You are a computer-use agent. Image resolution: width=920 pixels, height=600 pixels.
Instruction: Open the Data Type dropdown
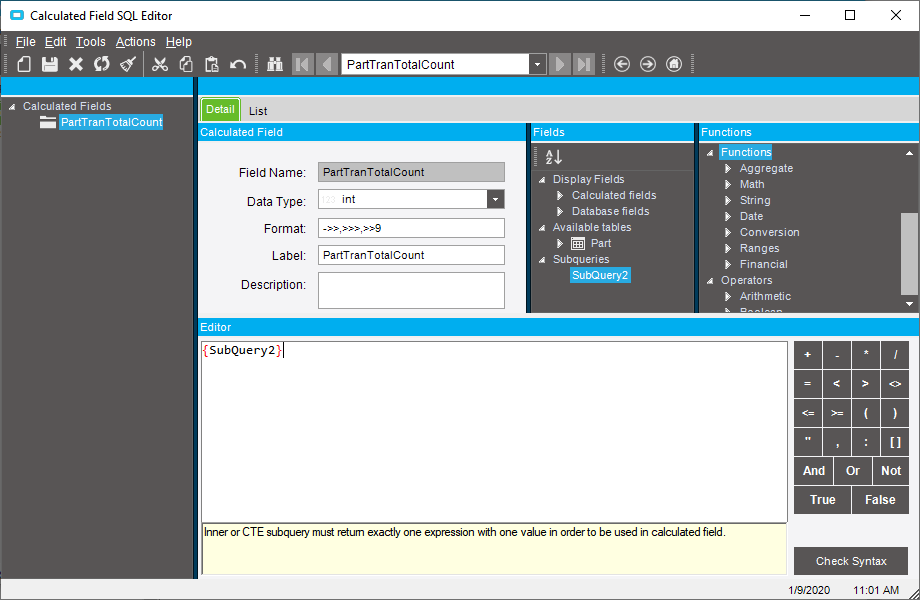495,200
